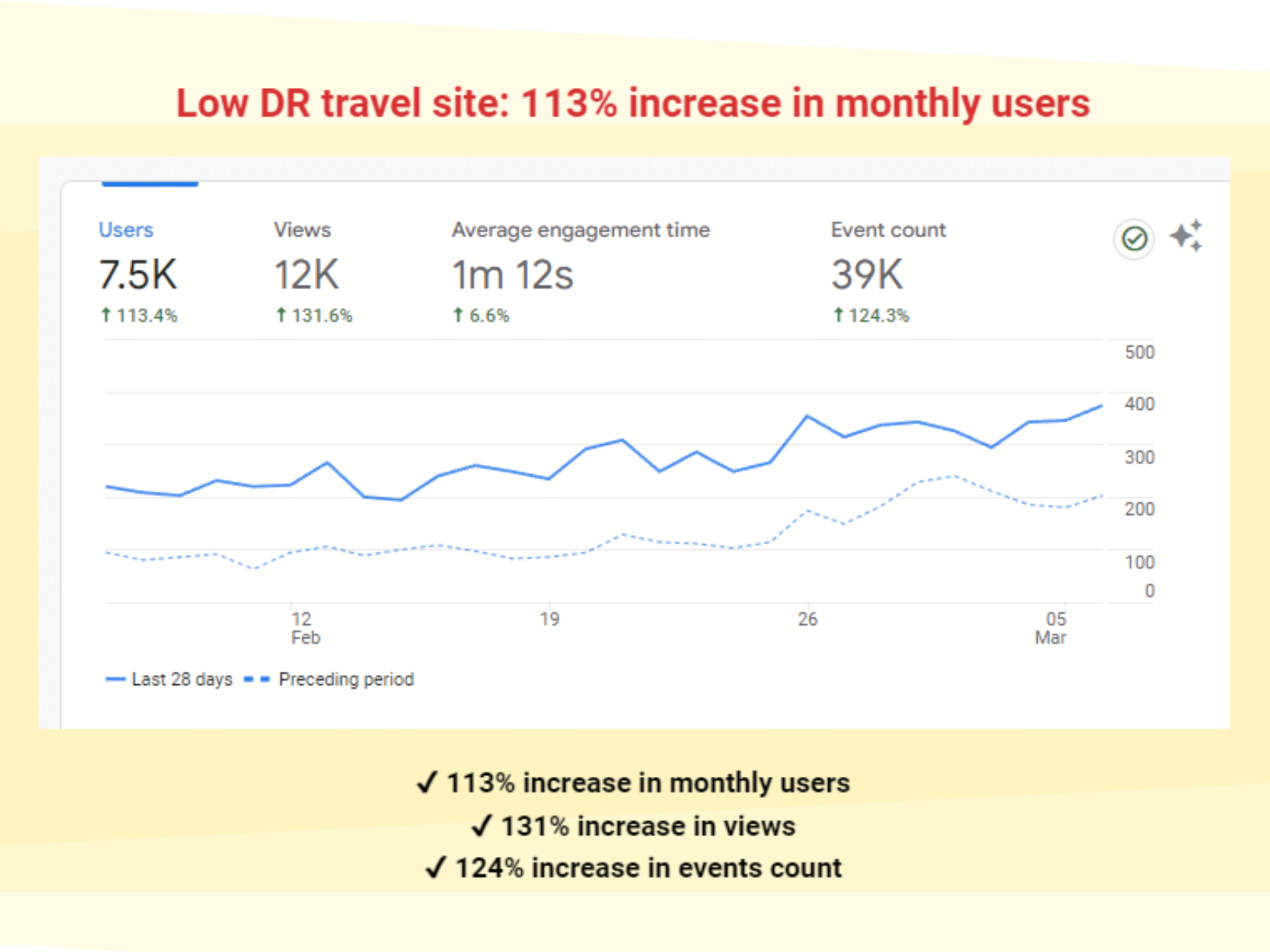Viewport: 1270px width, 952px height.
Task: Click the solid line peak near Feb 26
Action: [x=807, y=416]
